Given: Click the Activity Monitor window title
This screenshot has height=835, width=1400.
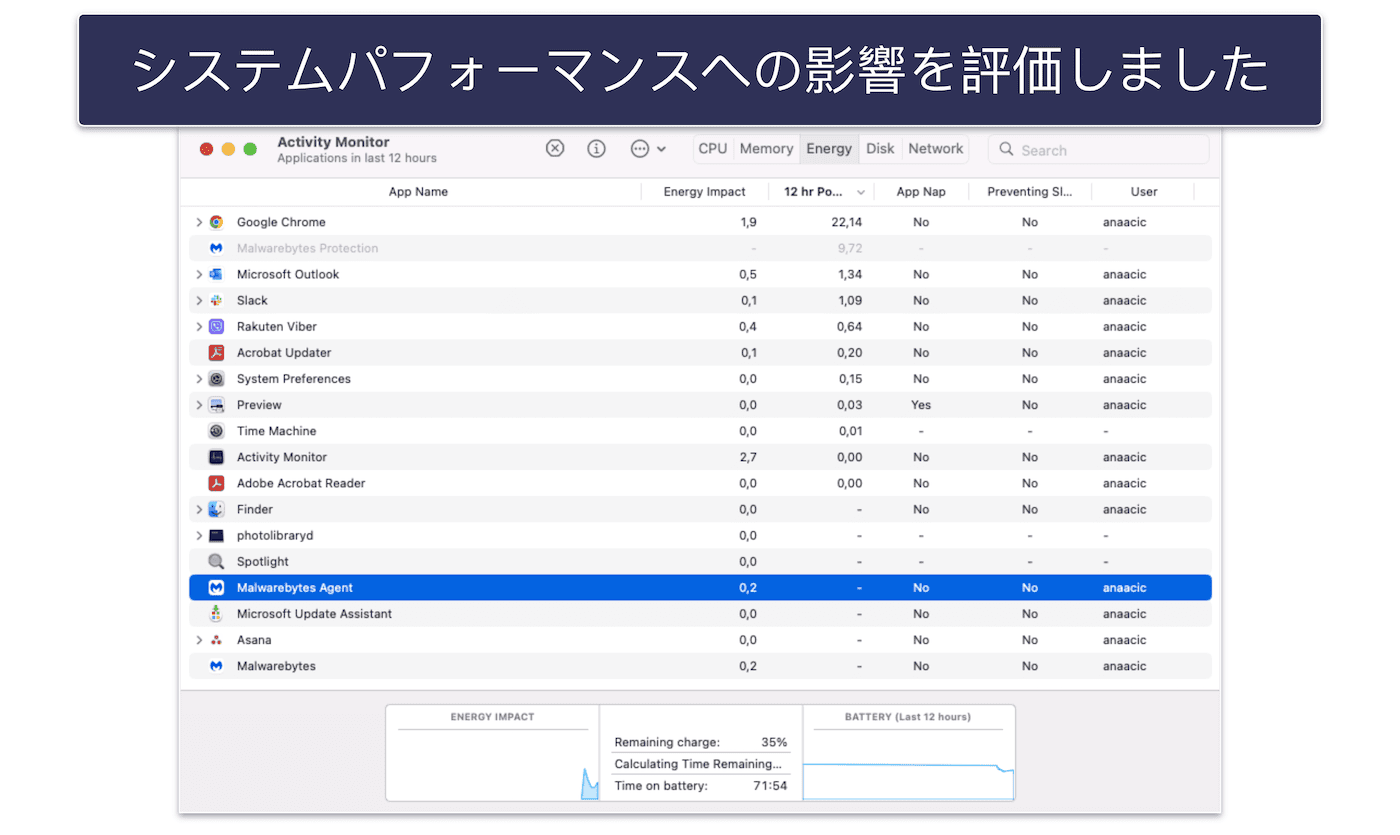Looking at the screenshot, I should tap(333, 142).
